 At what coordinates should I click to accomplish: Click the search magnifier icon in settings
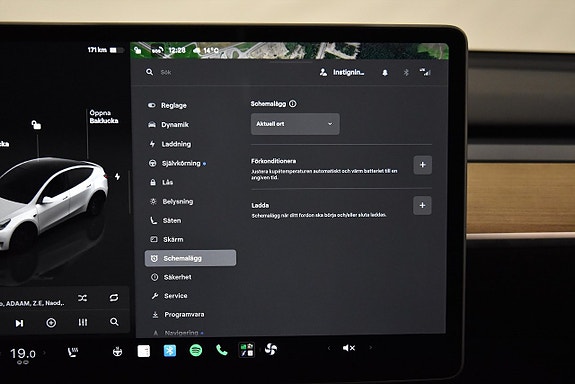(x=150, y=72)
